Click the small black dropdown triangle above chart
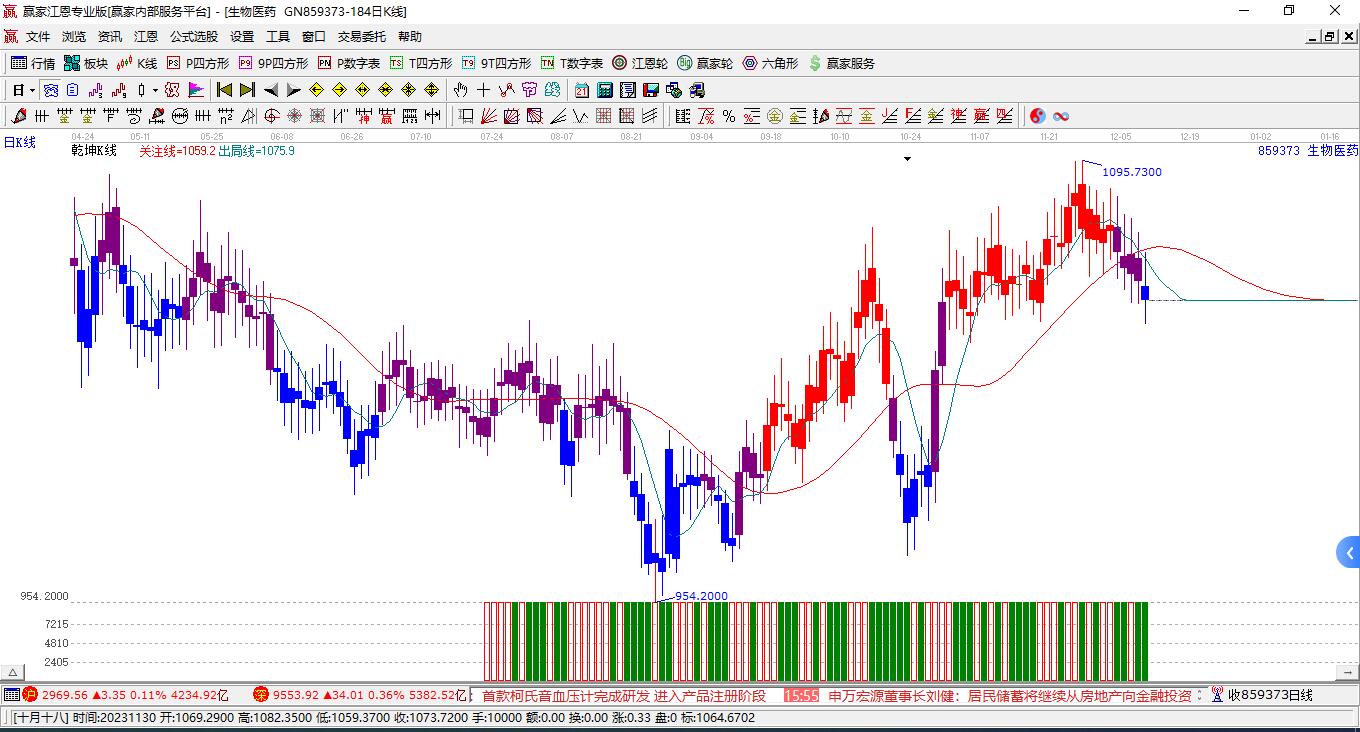1360x732 pixels. [907, 158]
